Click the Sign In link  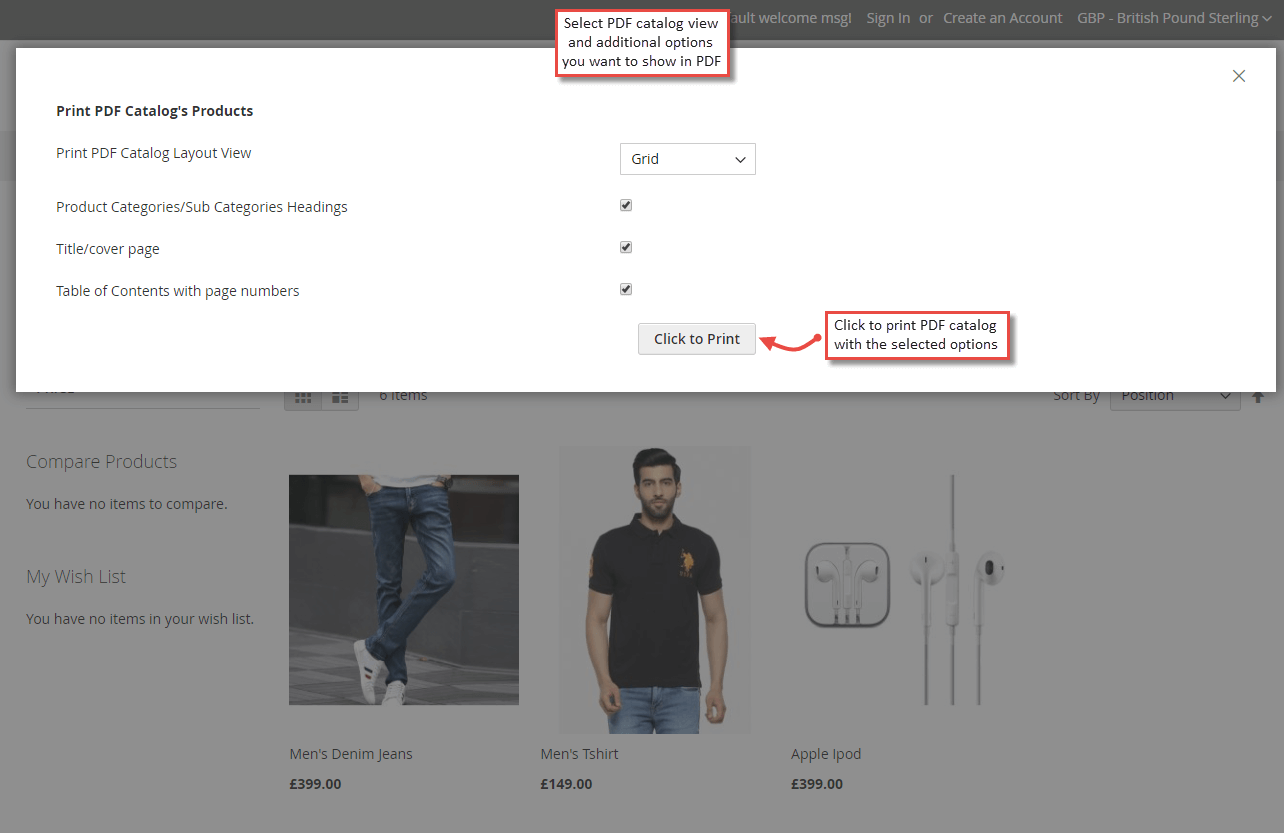pyautogui.click(x=887, y=17)
